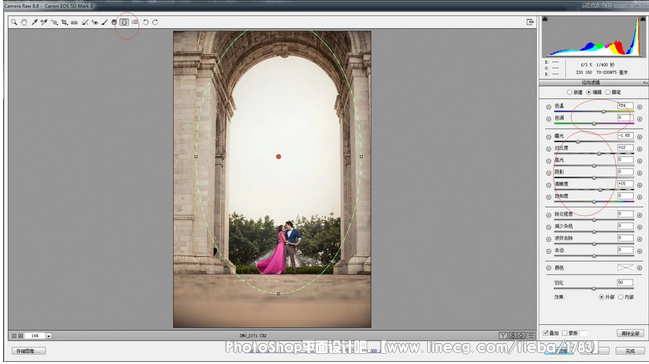Select the 新建 radio option
Viewport: 649px width, 364px height.
pyautogui.click(x=570, y=92)
